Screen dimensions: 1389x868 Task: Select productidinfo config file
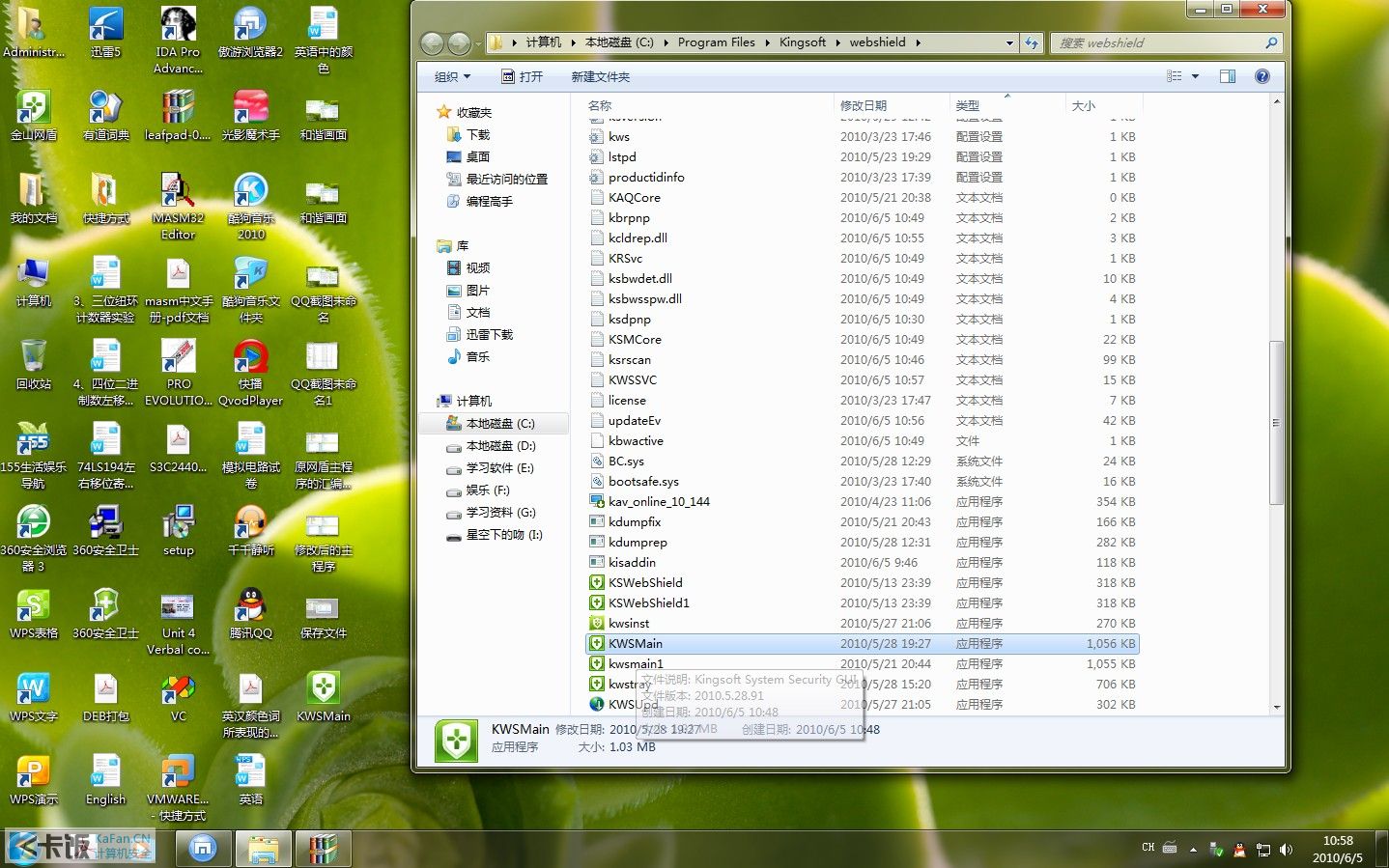(x=863, y=177)
